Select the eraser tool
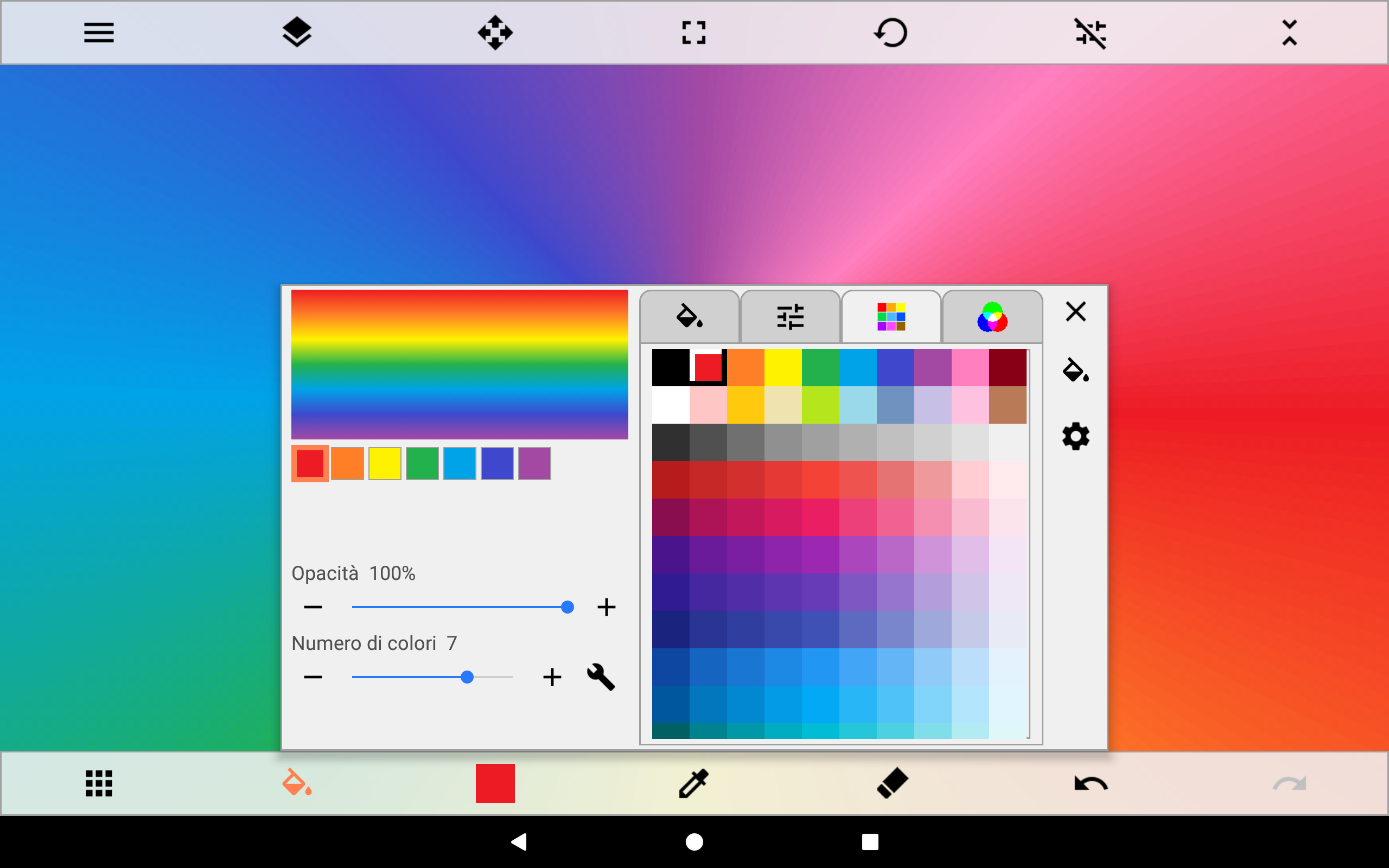The width and height of the screenshot is (1389, 868). [x=892, y=783]
